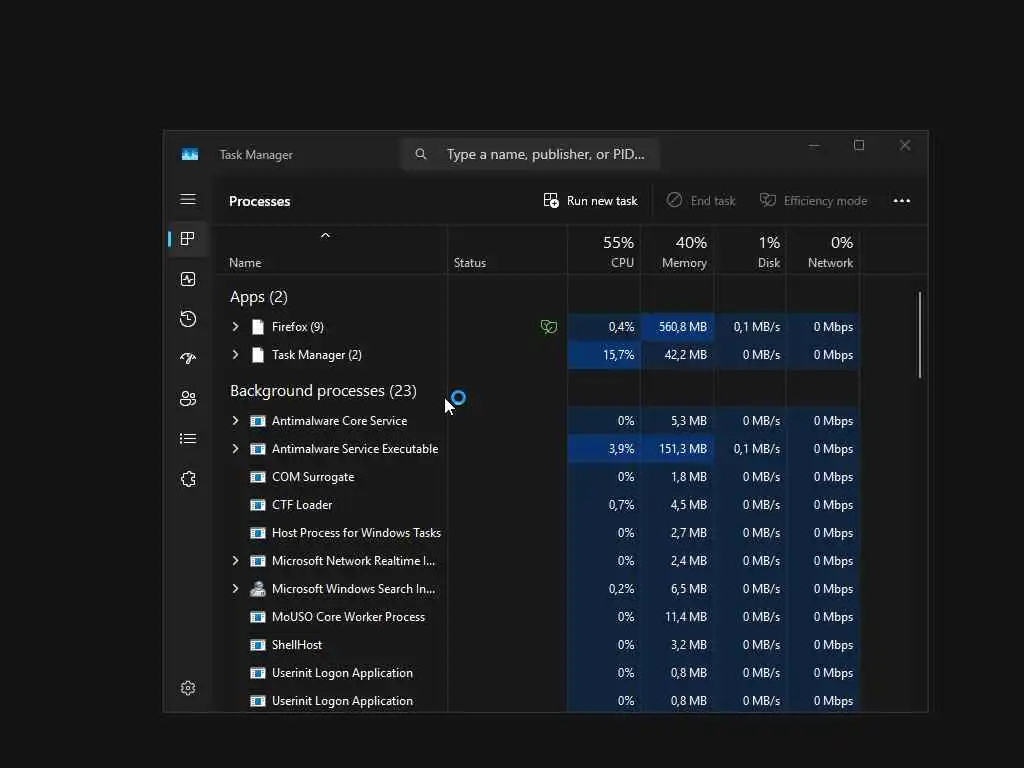Screen dimensions: 1024x768
Task: Open the Performance sidebar page
Action: 188,280
